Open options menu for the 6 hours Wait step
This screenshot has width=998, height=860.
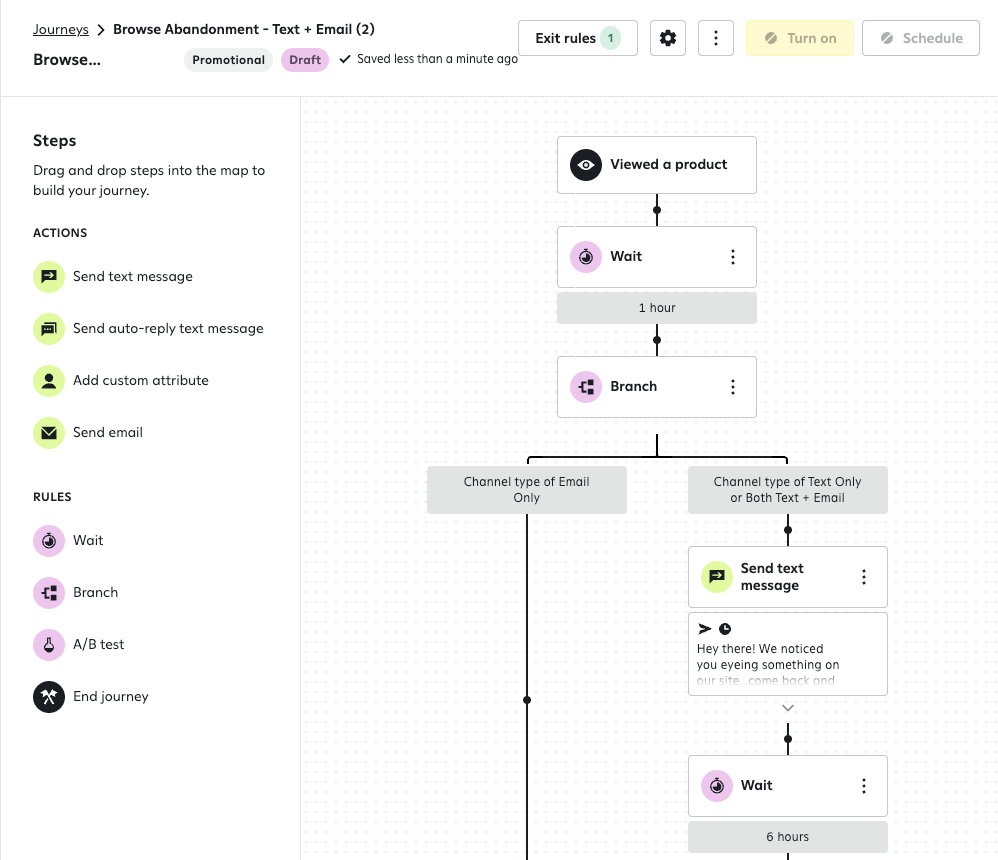tap(864, 786)
